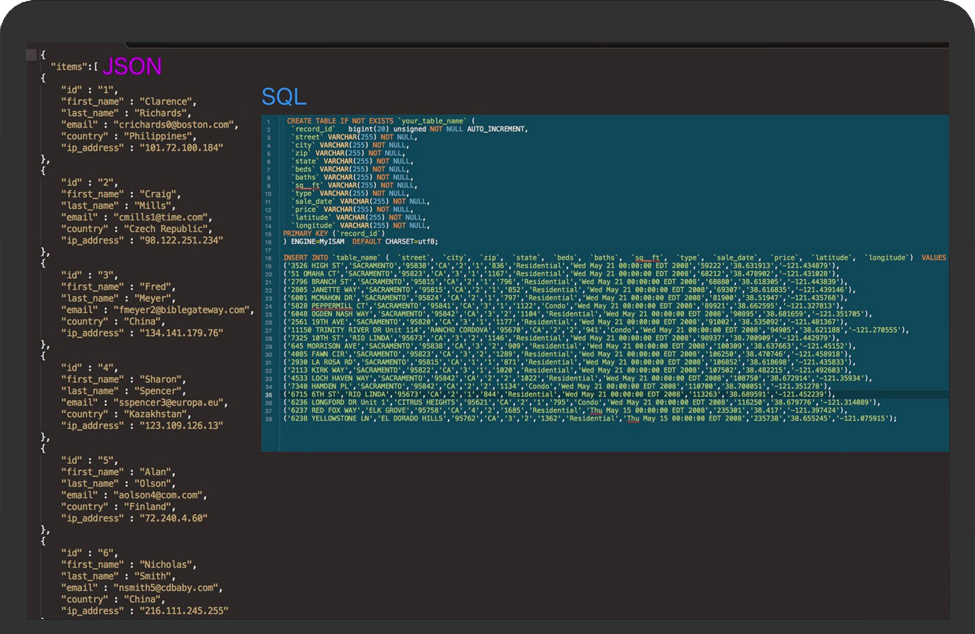Click the magenta JSON label
975x634 pixels.
(x=132, y=67)
